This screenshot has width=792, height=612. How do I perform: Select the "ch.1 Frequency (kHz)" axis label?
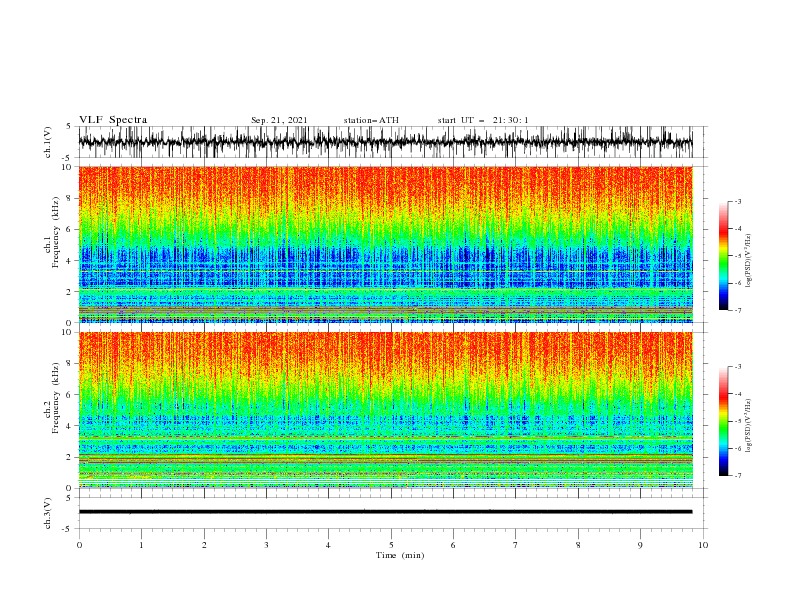tap(52, 232)
